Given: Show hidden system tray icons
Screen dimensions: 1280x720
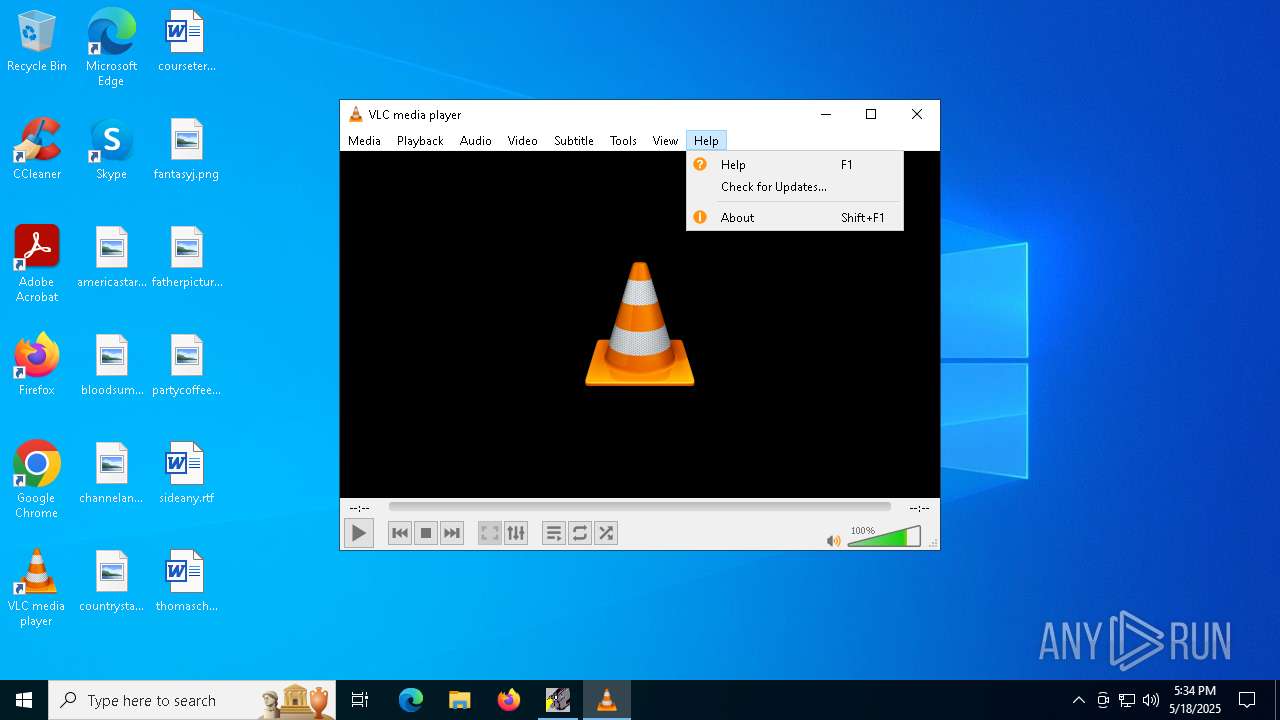Looking at the screenshot, I should click(1078, 700).
